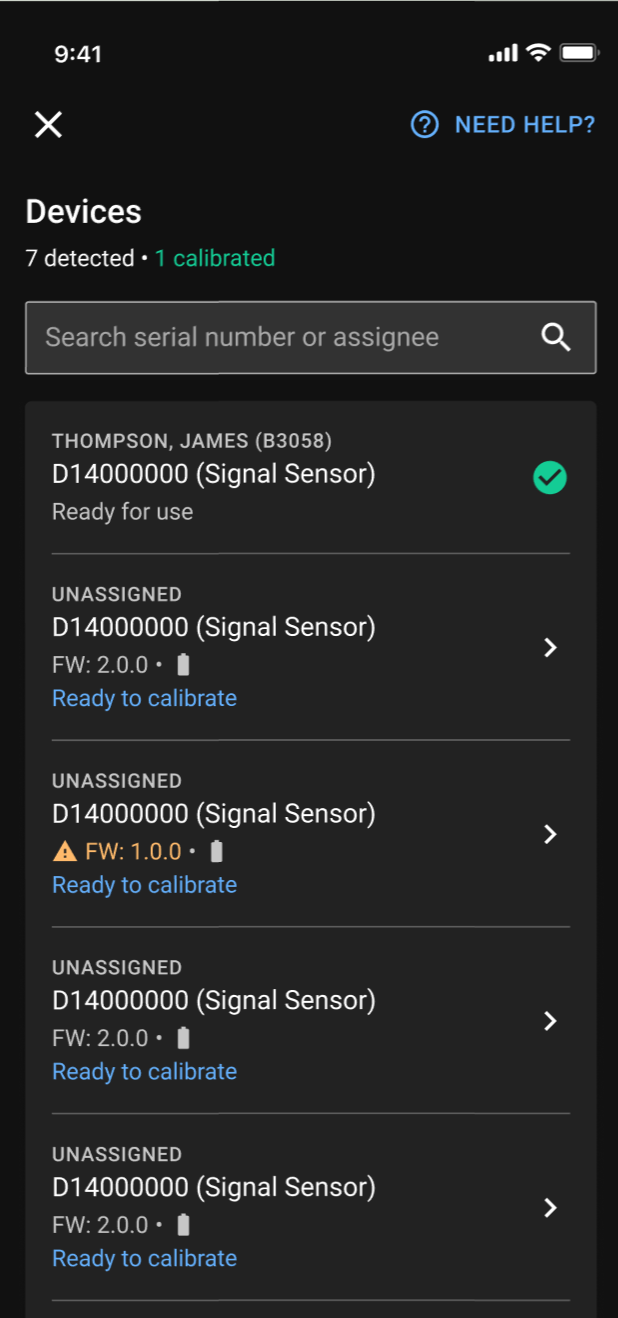Select James Thompson's calibrated device row

tap(280, 476)
